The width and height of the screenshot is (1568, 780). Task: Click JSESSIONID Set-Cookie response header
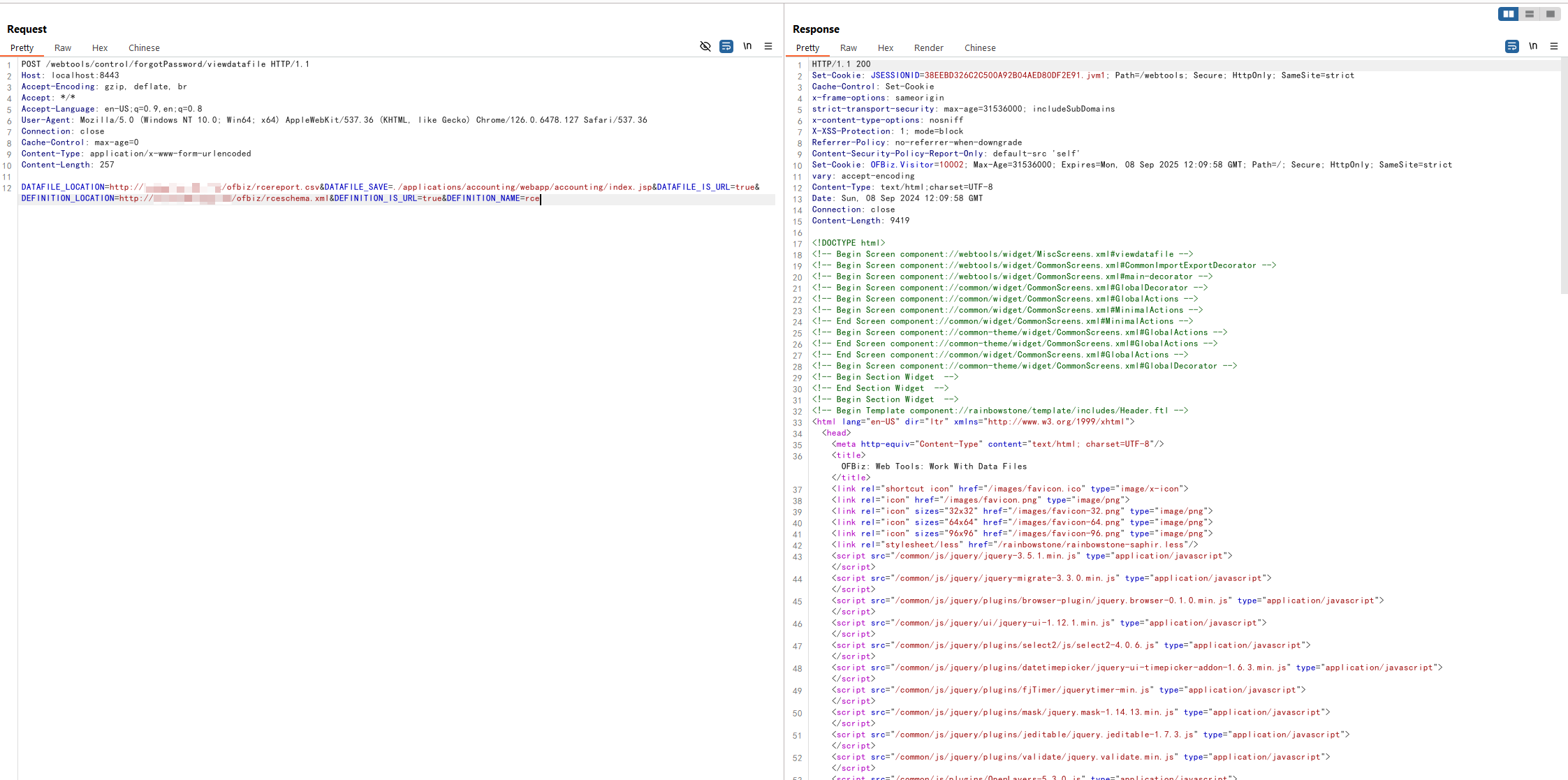1083,75
